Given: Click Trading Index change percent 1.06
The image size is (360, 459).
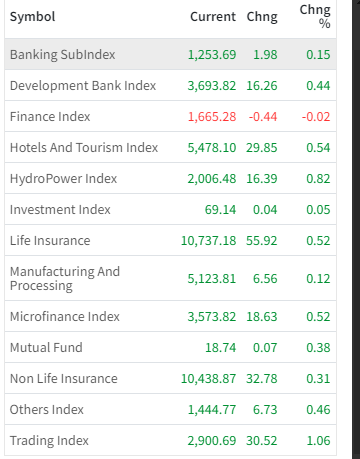Looking at the screenshot, I should (x=318, y=441).
